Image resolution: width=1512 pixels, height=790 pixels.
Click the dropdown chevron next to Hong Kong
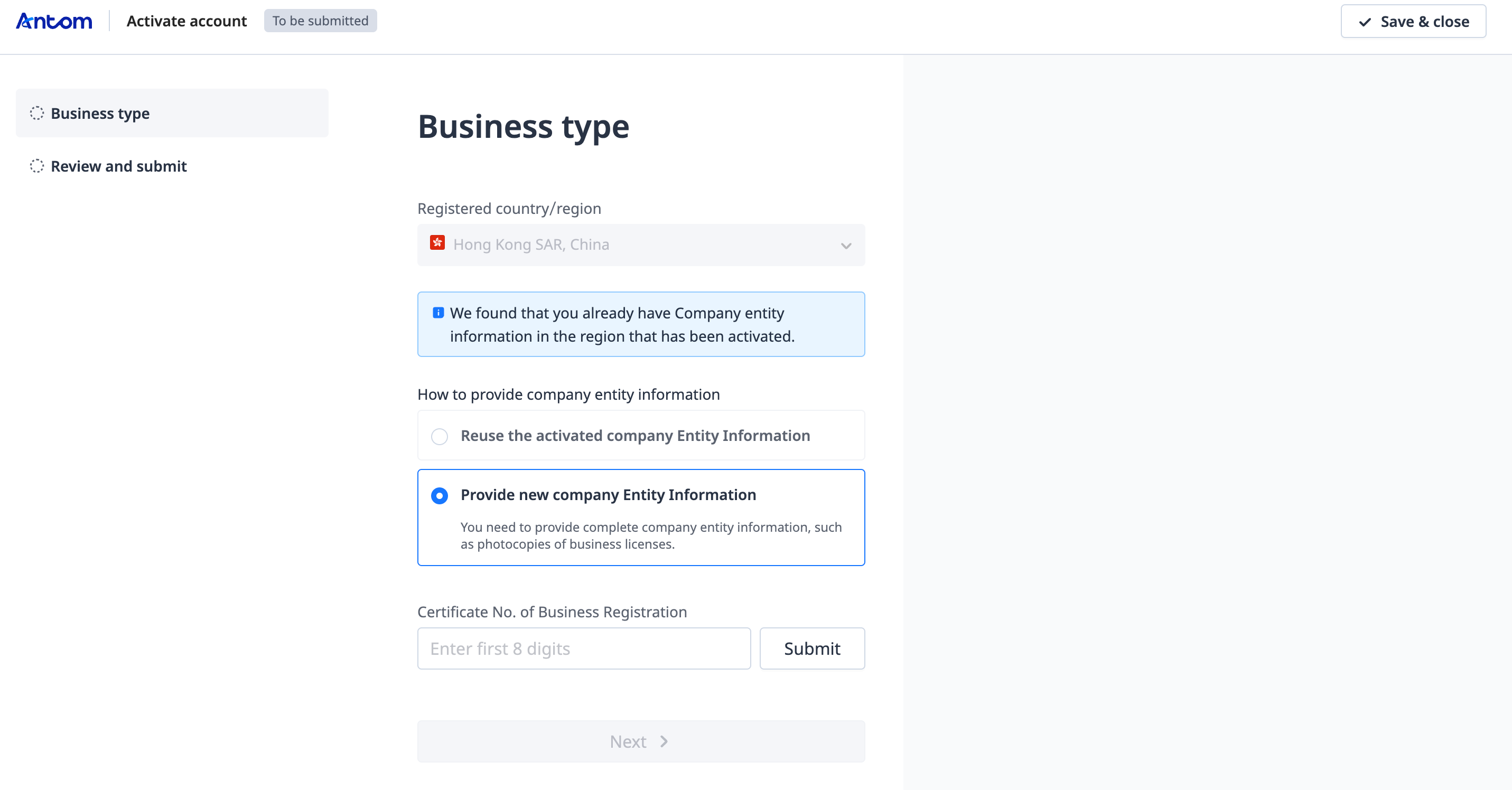[846, 245]
